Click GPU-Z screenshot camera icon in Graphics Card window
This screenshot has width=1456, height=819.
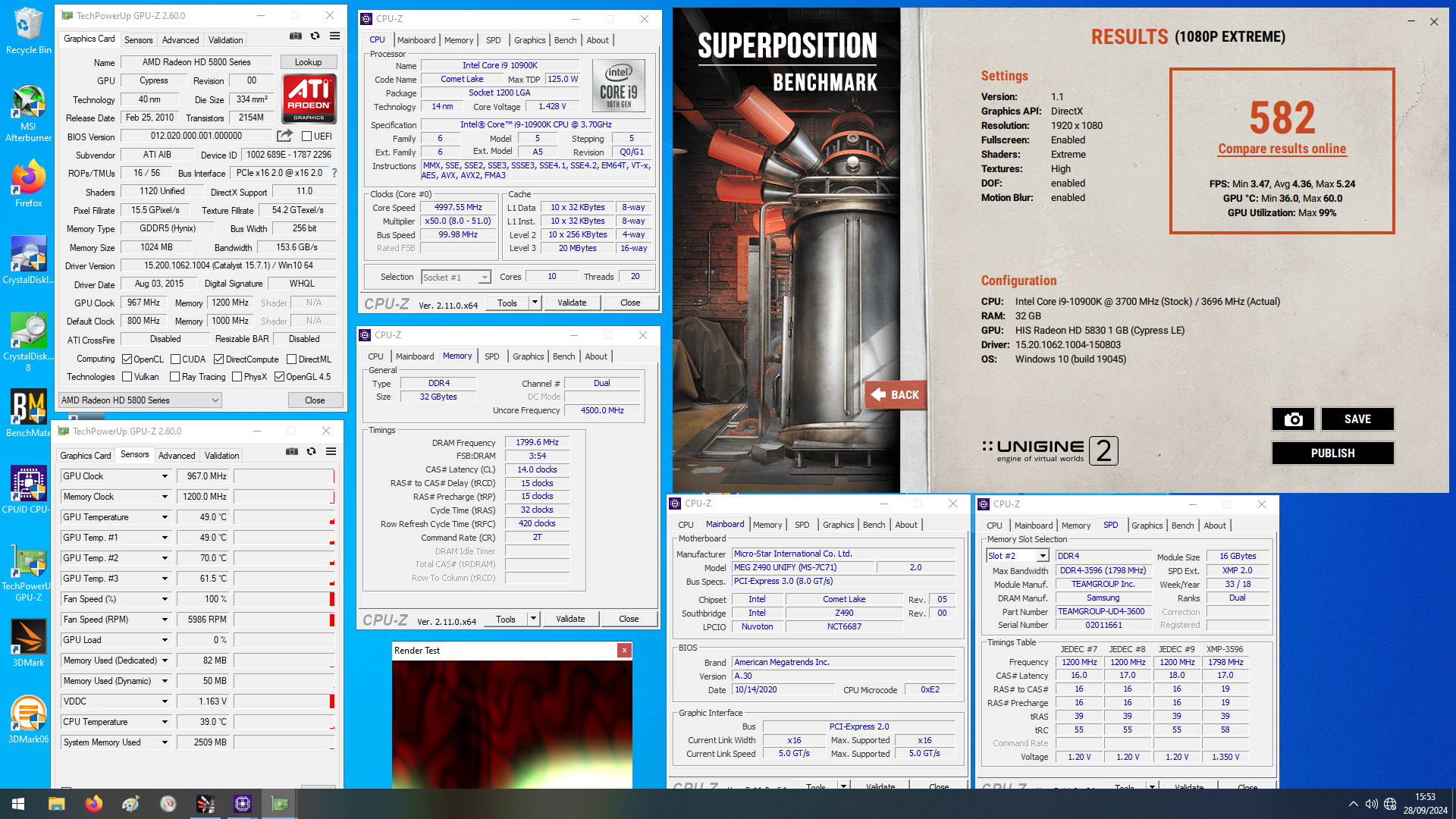[x=296, y=36]
